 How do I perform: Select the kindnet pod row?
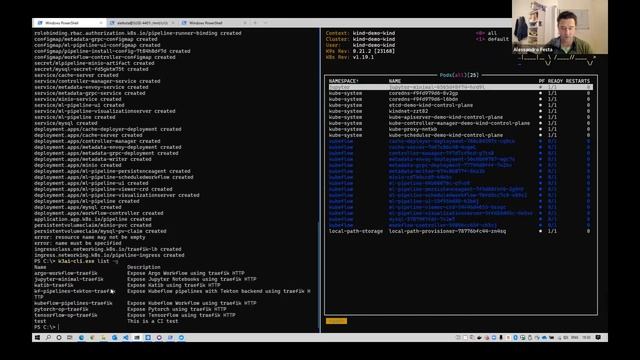460,111
